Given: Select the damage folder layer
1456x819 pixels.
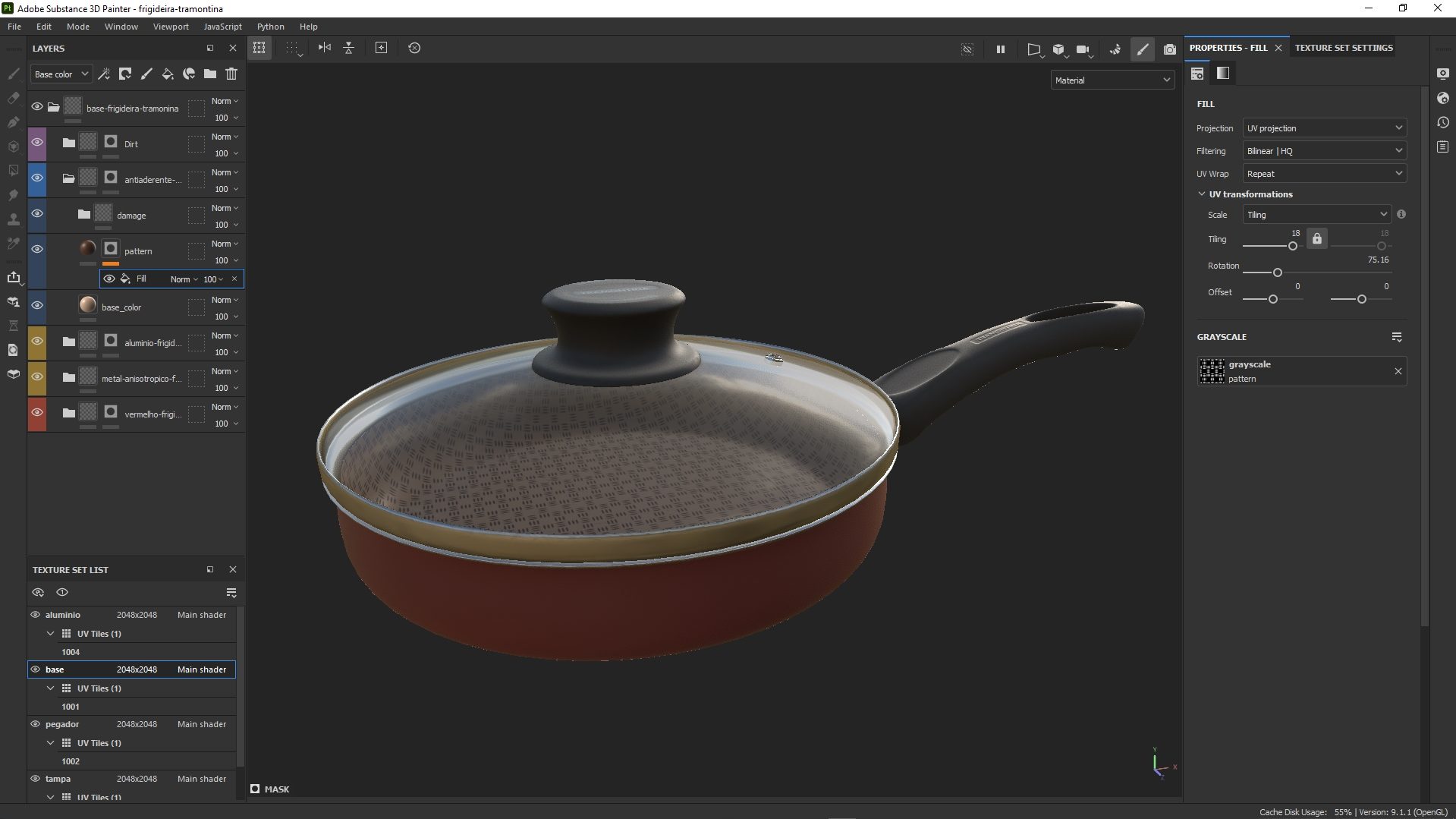Looking at the screenshot, I should point(131,216).
